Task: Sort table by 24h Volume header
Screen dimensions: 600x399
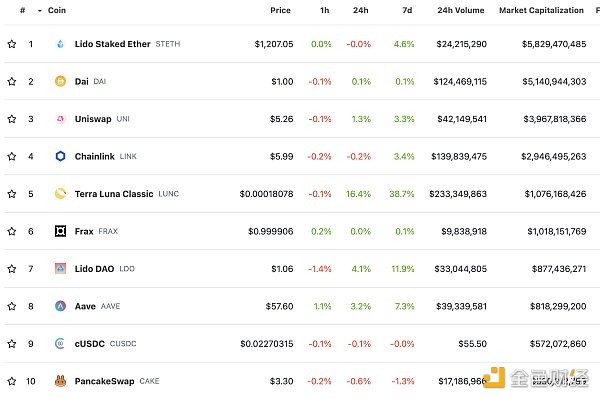Action: (461, 10)
